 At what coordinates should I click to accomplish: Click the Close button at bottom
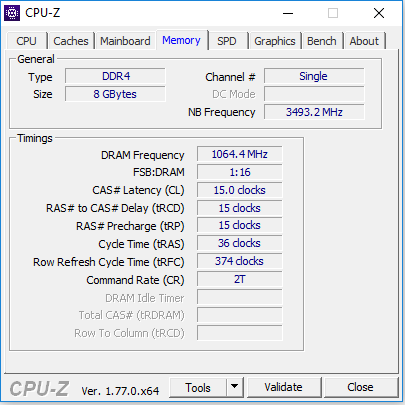pos(360,387)
